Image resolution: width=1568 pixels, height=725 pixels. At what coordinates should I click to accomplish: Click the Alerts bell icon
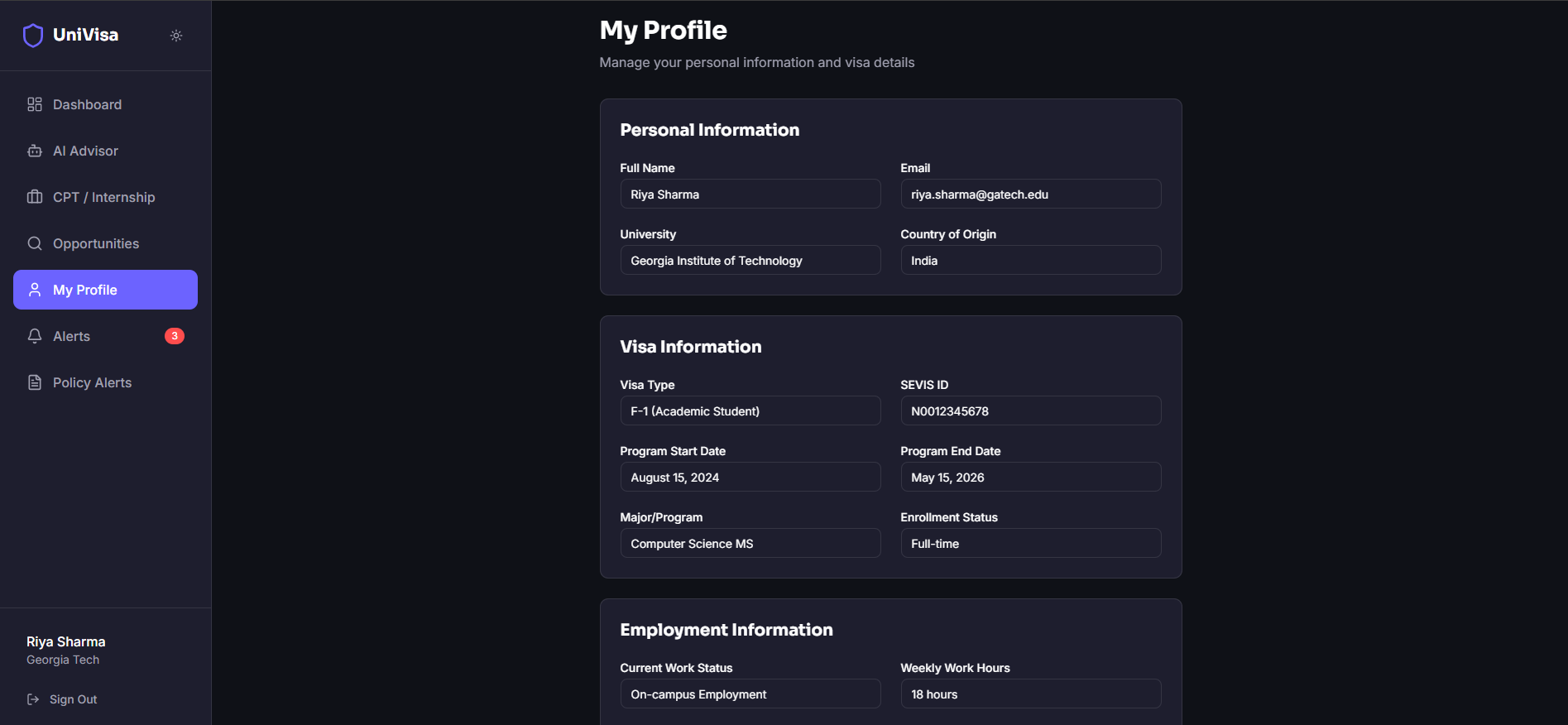[x=35, y=336]
